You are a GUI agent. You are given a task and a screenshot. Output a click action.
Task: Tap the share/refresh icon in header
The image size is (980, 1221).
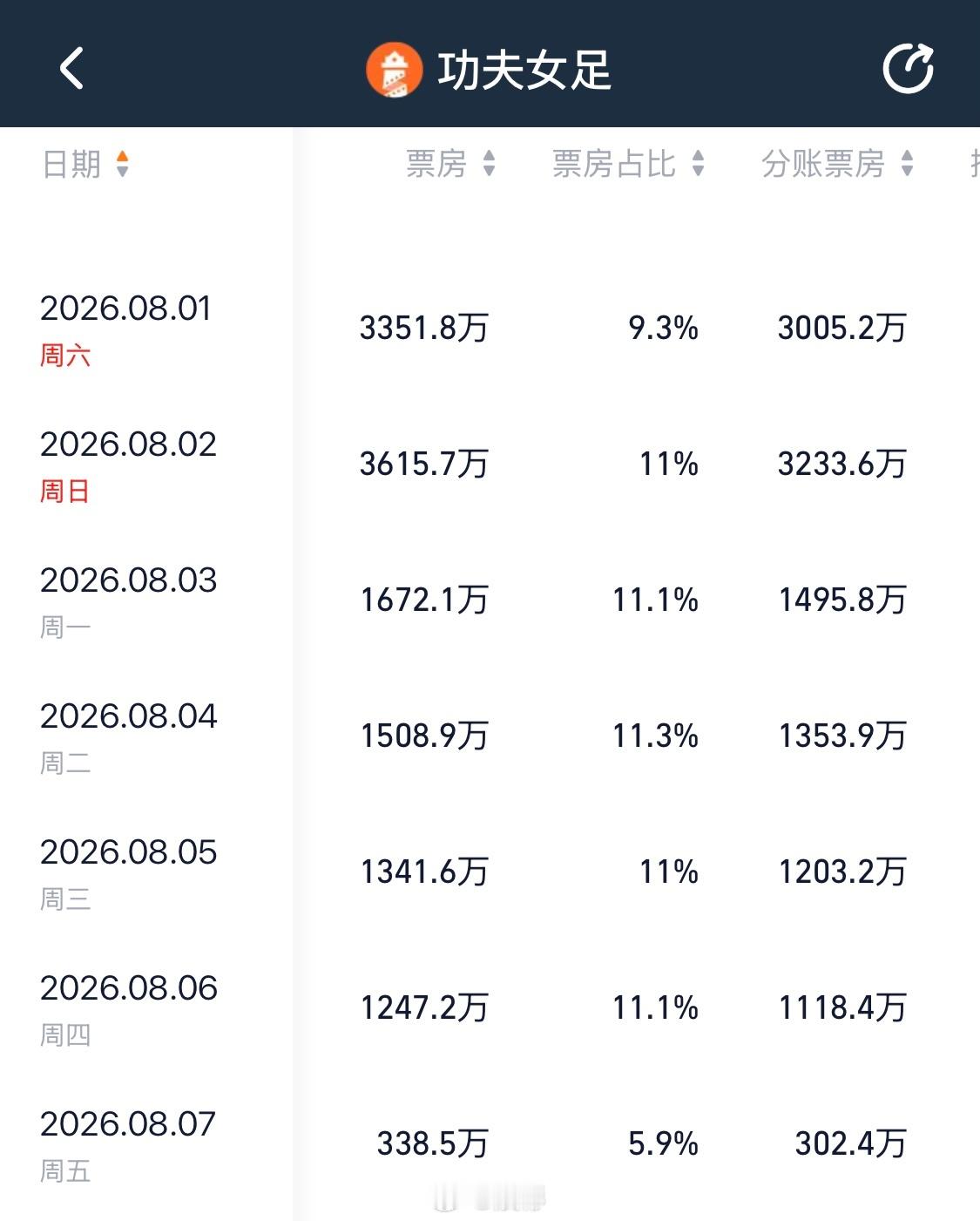908,68
